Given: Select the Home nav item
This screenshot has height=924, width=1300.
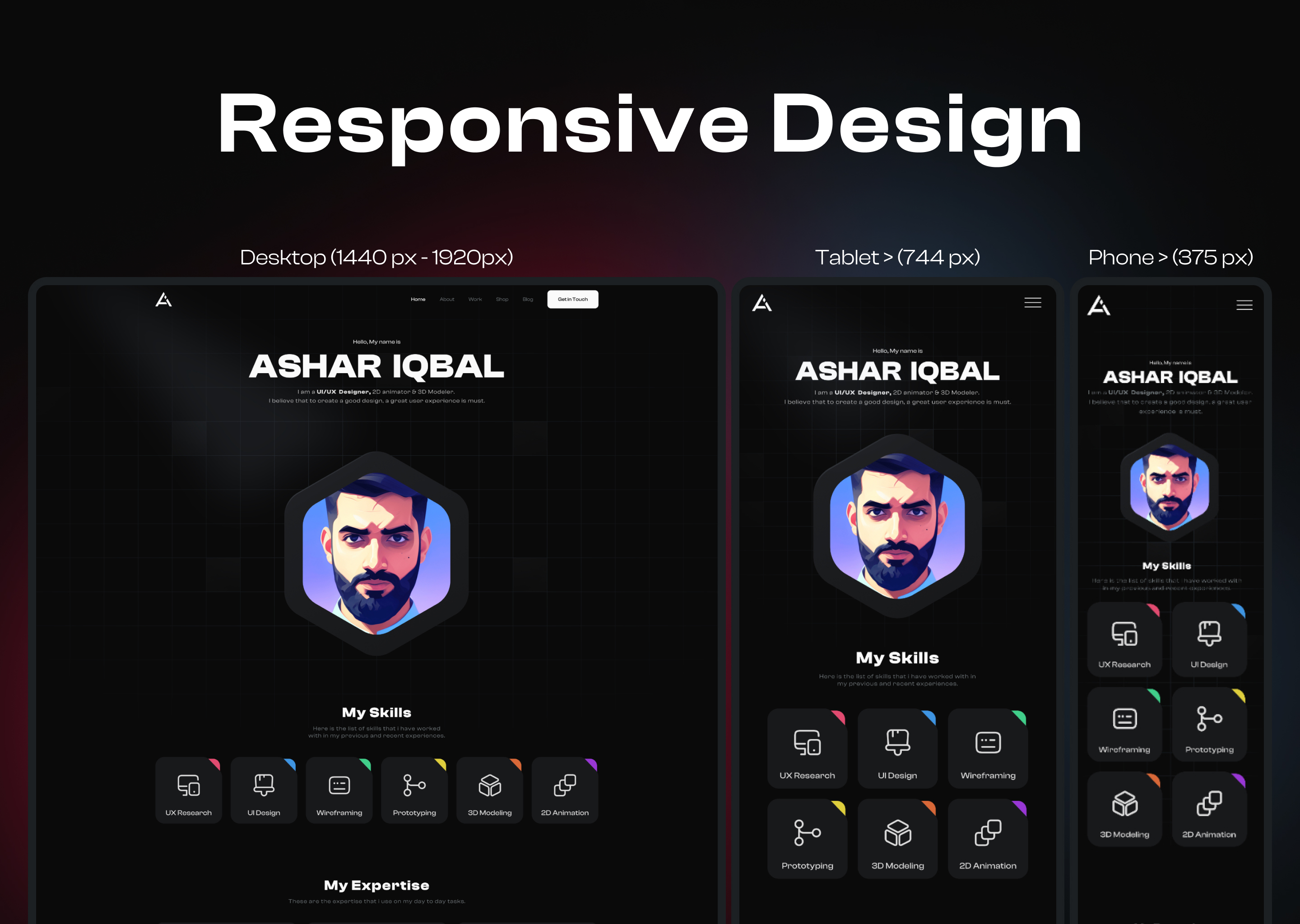Looking at the screenshot, I should 418,299.
